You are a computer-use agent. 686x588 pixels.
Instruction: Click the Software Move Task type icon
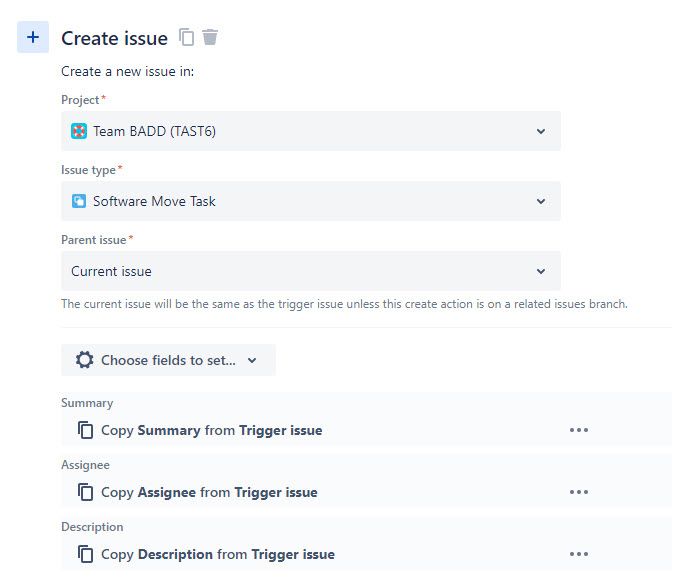point(79,201)
